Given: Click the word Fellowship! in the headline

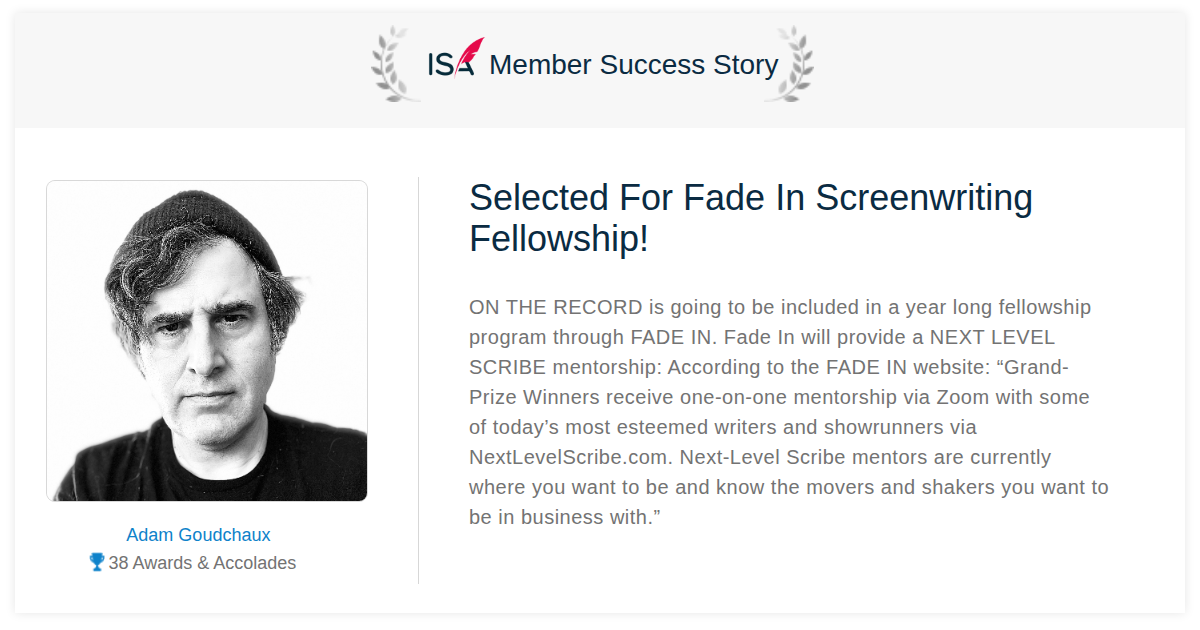Looking at the screenshot, I should pos(559,239).
